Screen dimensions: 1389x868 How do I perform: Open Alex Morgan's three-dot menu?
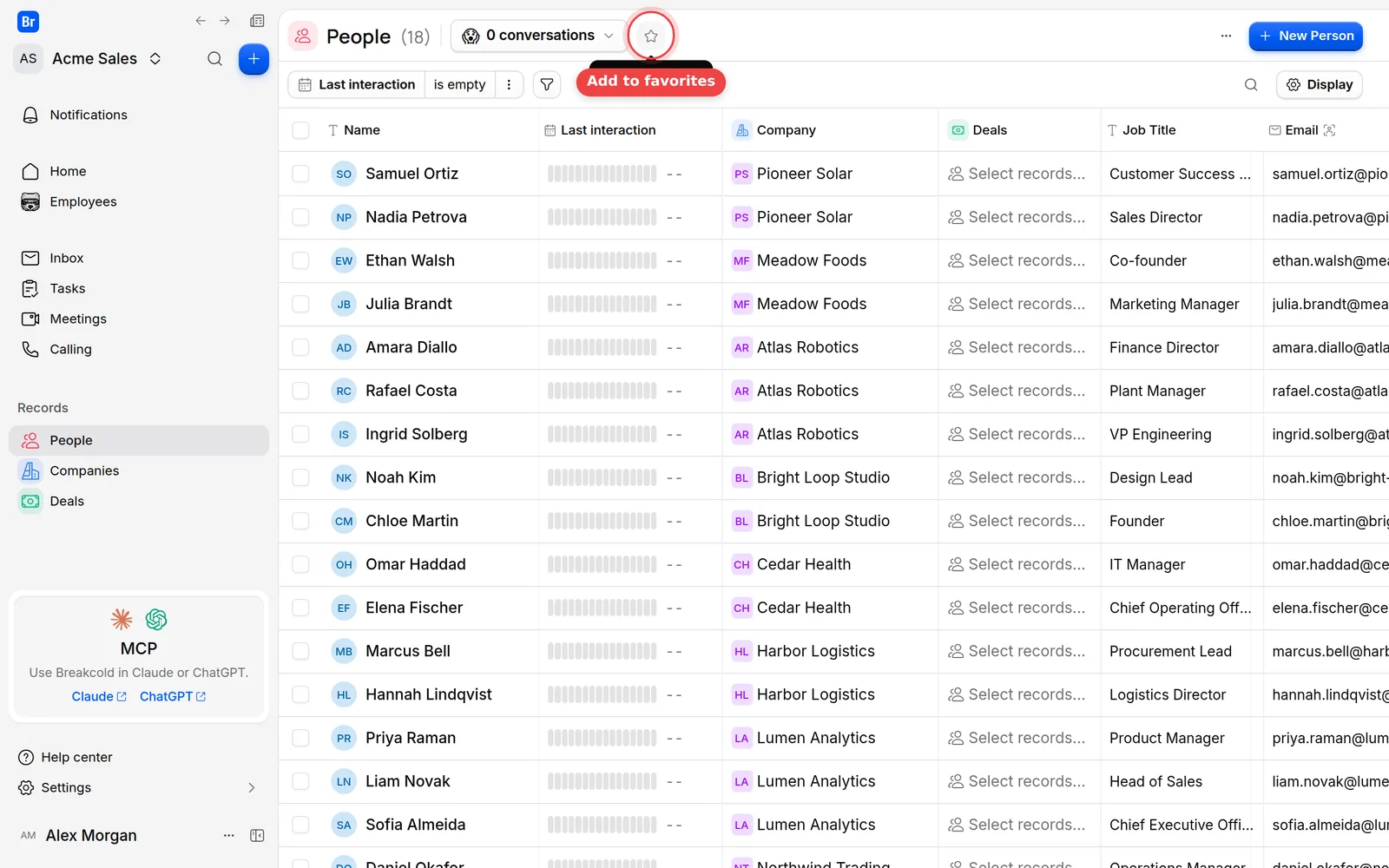tap(228, 835)
